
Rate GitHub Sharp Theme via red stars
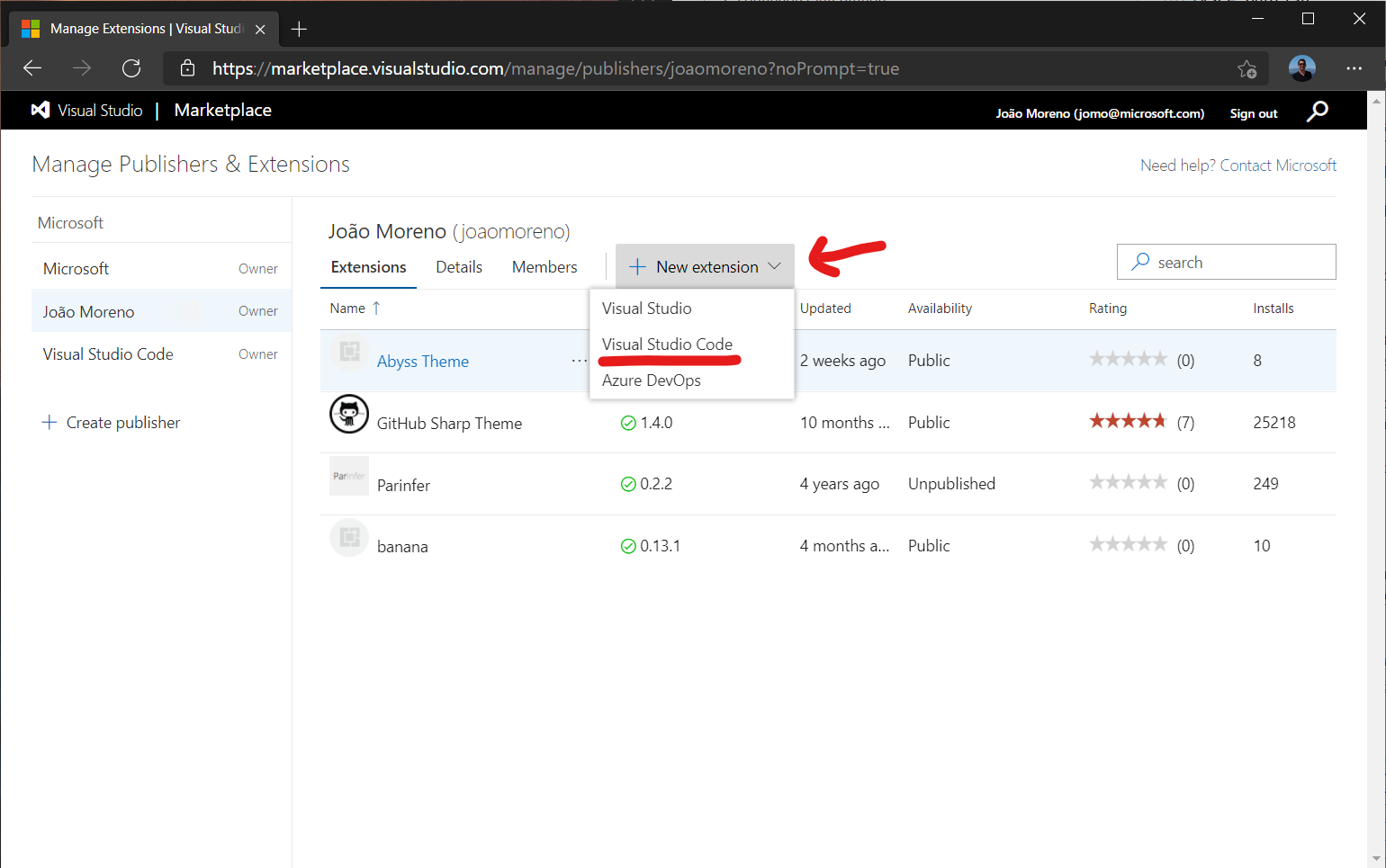click(x=1127, y=422)
